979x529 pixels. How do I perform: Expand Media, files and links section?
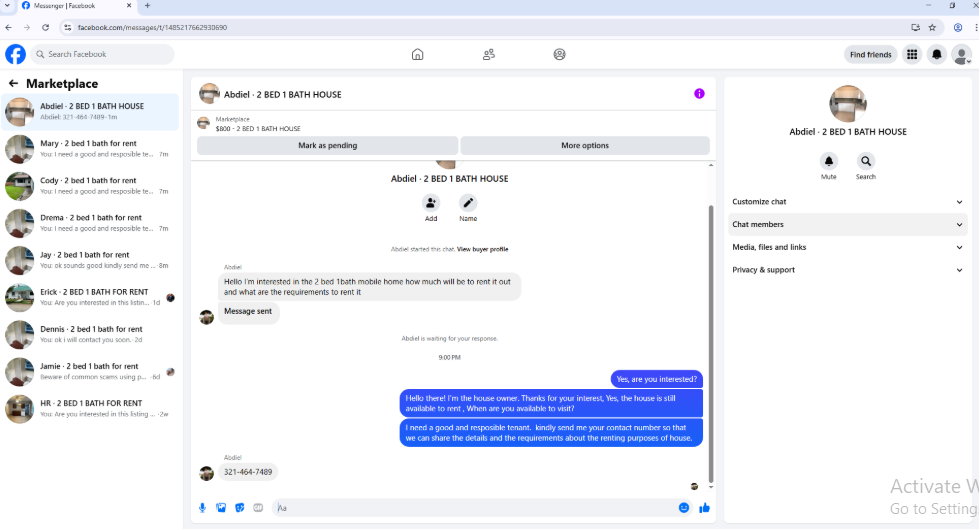[847, 247]
